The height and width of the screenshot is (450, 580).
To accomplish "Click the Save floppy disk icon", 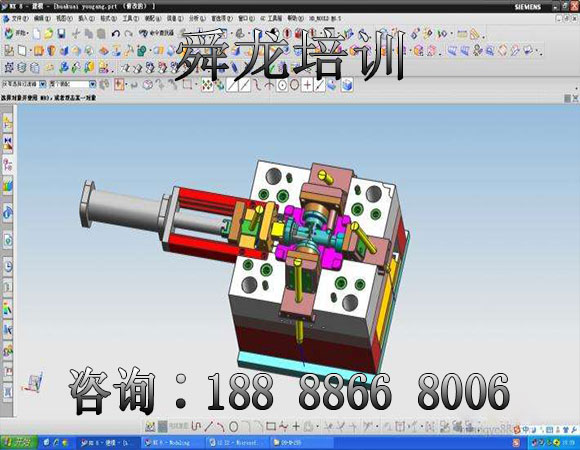I will click(x=61, y=34).
